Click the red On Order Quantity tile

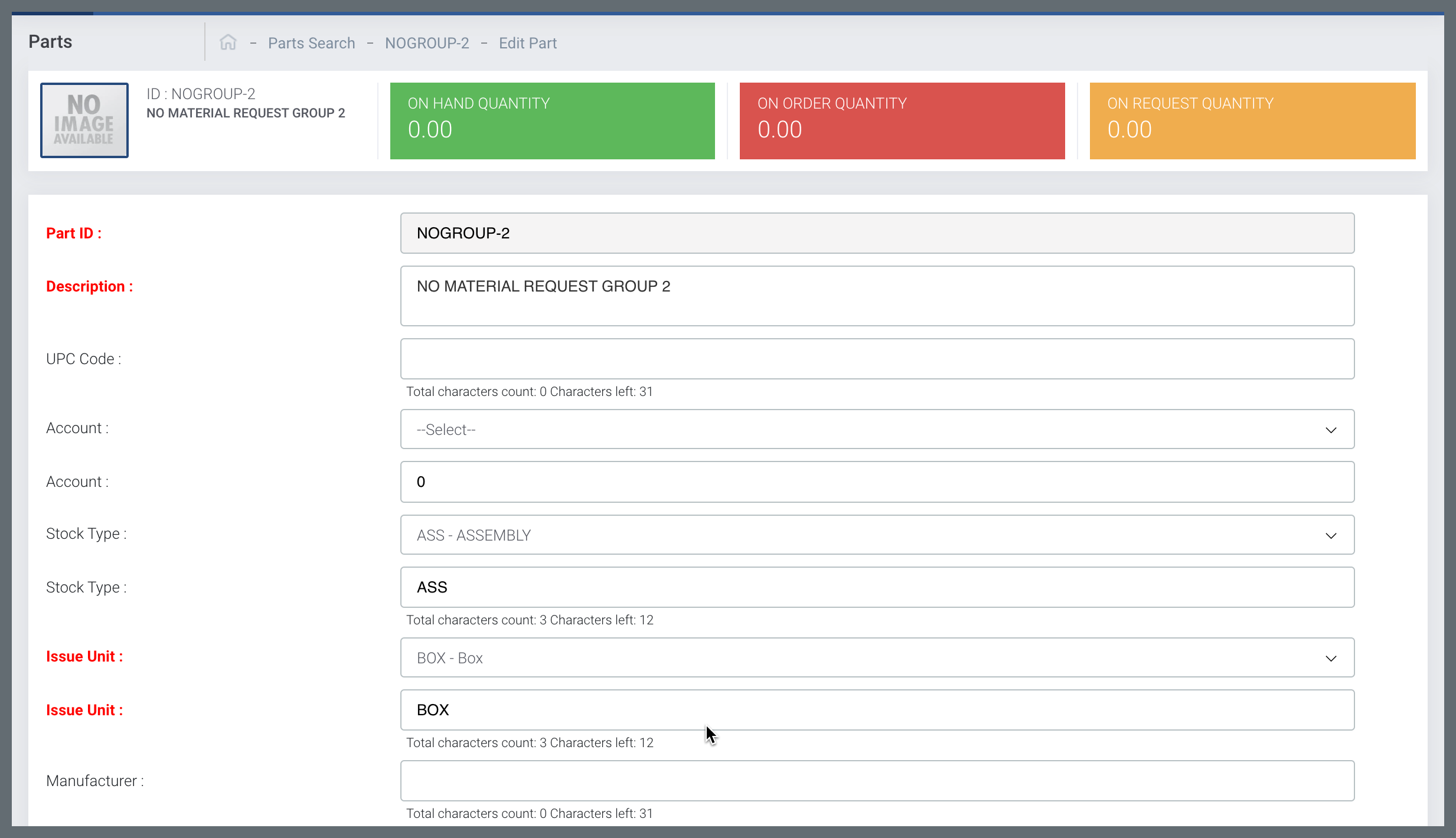902,121
